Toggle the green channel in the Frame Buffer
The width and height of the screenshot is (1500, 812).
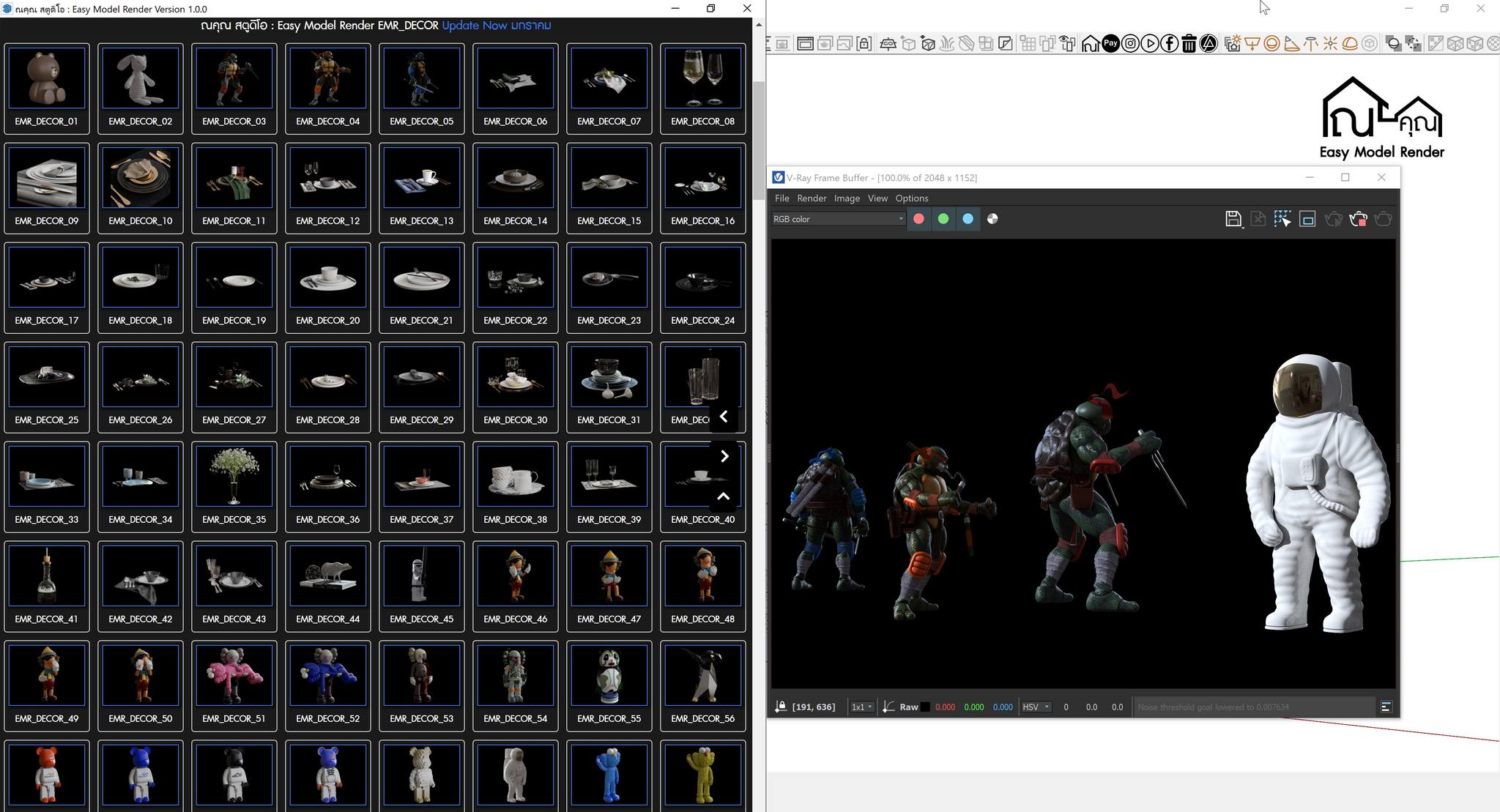[x=943, y=219]
